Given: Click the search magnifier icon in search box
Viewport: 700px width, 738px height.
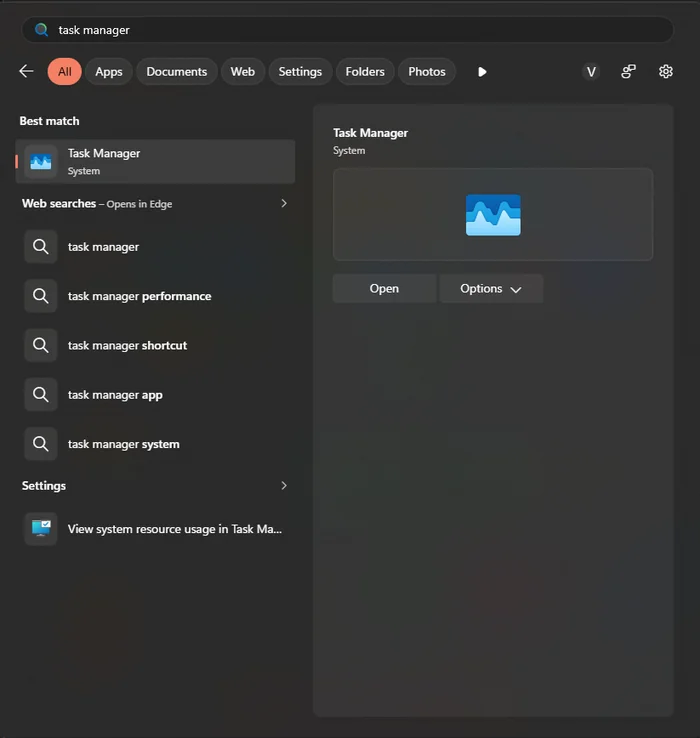Looking at the screenshot, I should [41, 30].
